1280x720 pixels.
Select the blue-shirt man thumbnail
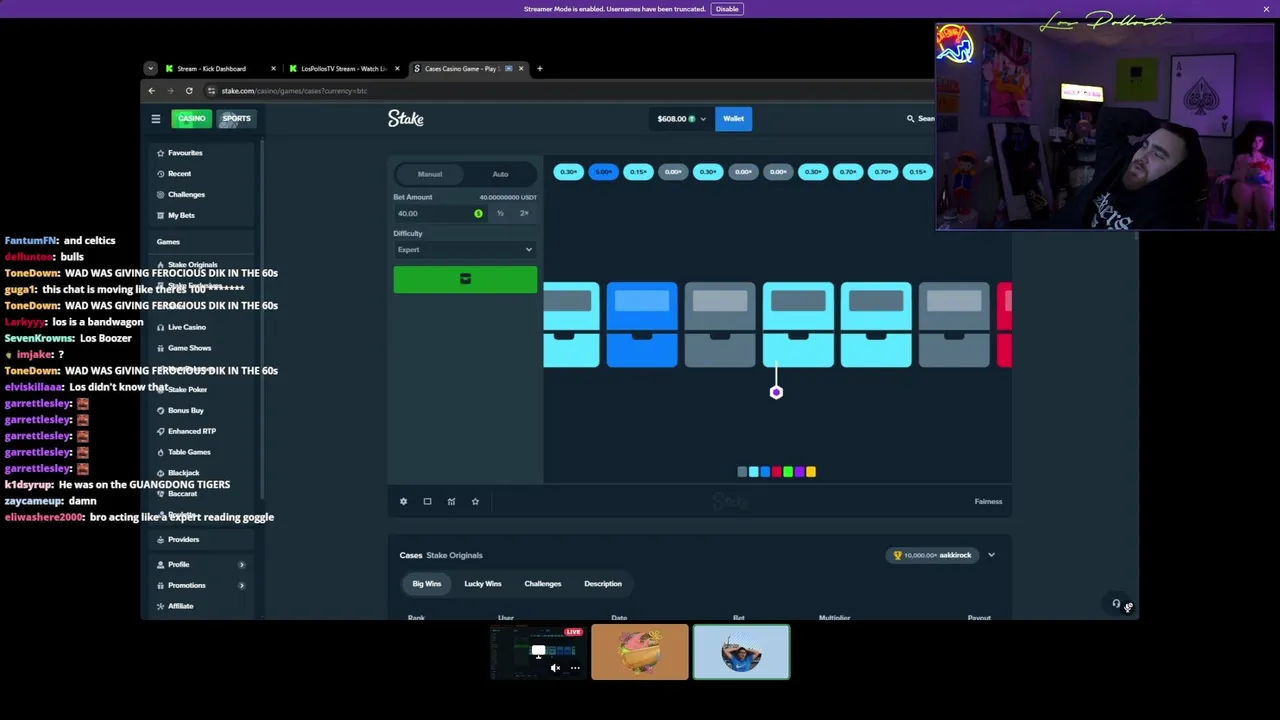pyautogui.click(x=741, y=652)
